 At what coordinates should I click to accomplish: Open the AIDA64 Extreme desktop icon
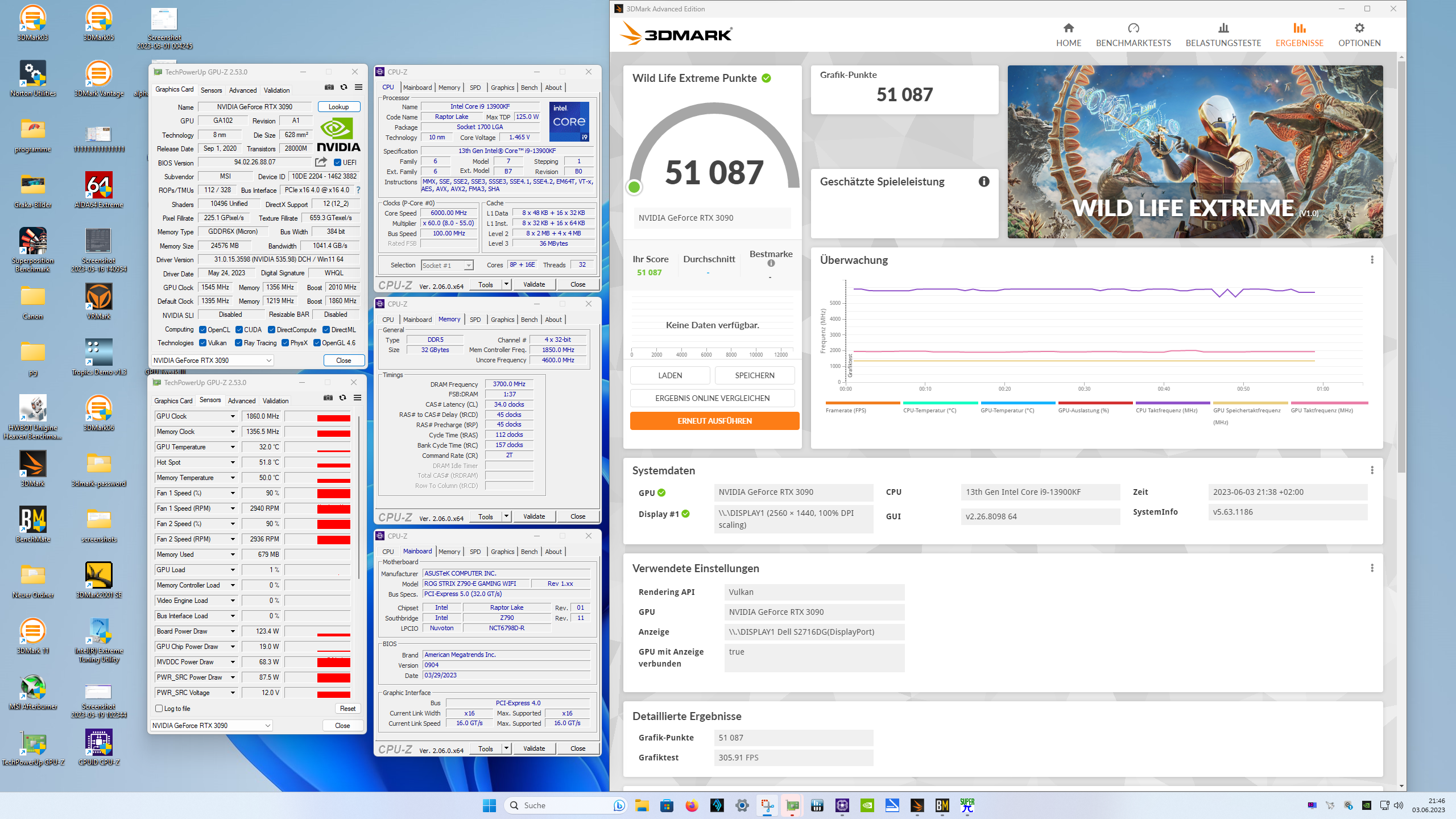point(98,190)
